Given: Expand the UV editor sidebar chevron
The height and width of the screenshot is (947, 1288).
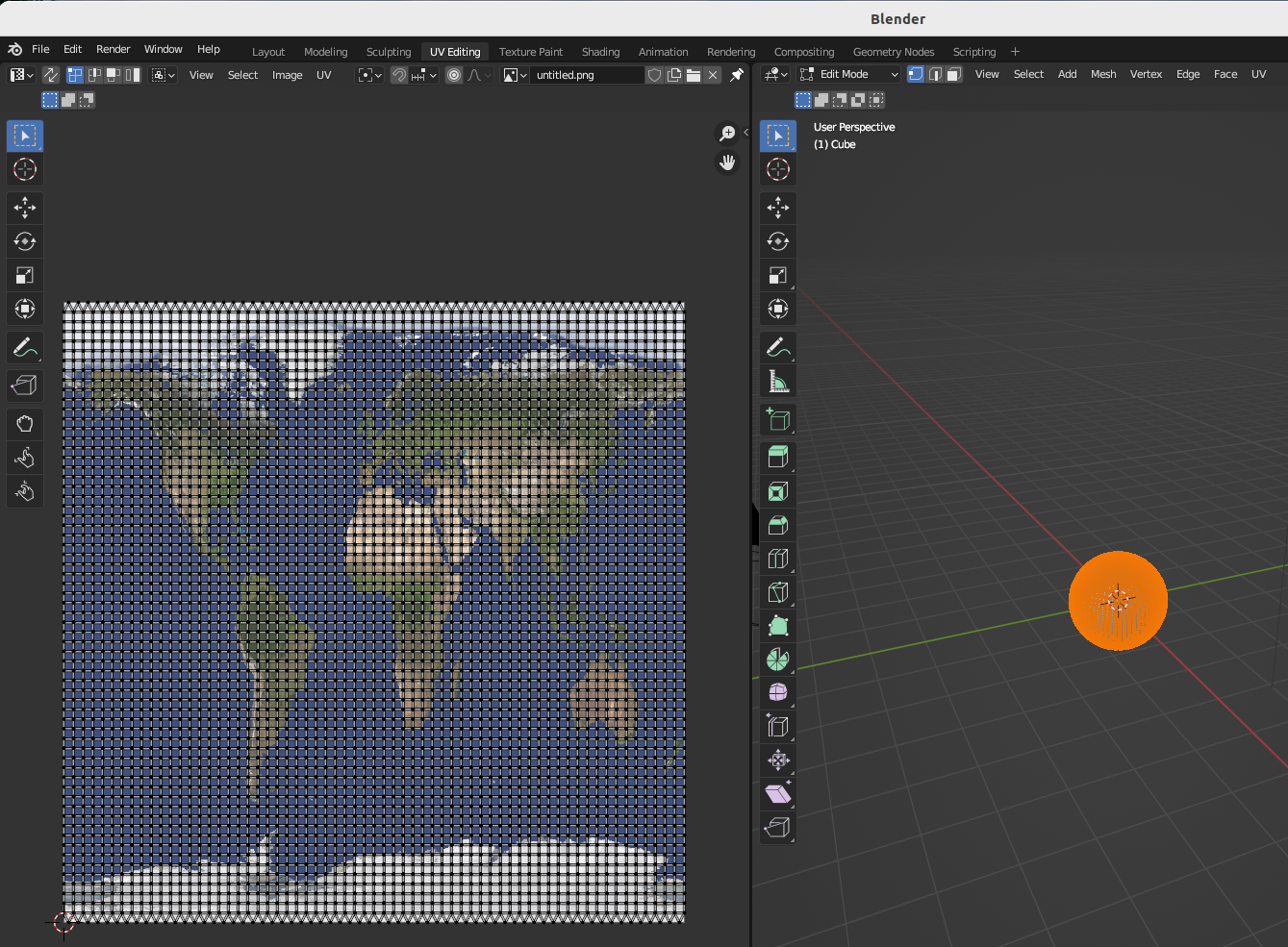Looking at the screenshot, I should (745, 133).
